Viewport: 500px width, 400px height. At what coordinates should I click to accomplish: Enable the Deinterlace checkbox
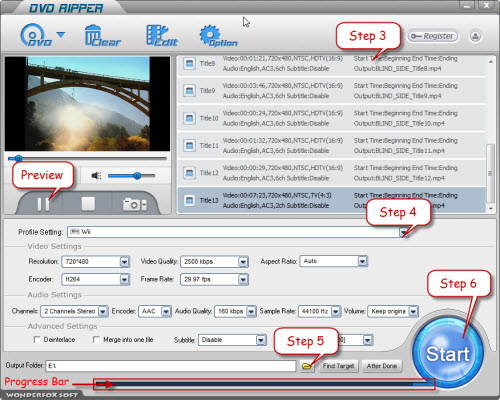point(37,340)
